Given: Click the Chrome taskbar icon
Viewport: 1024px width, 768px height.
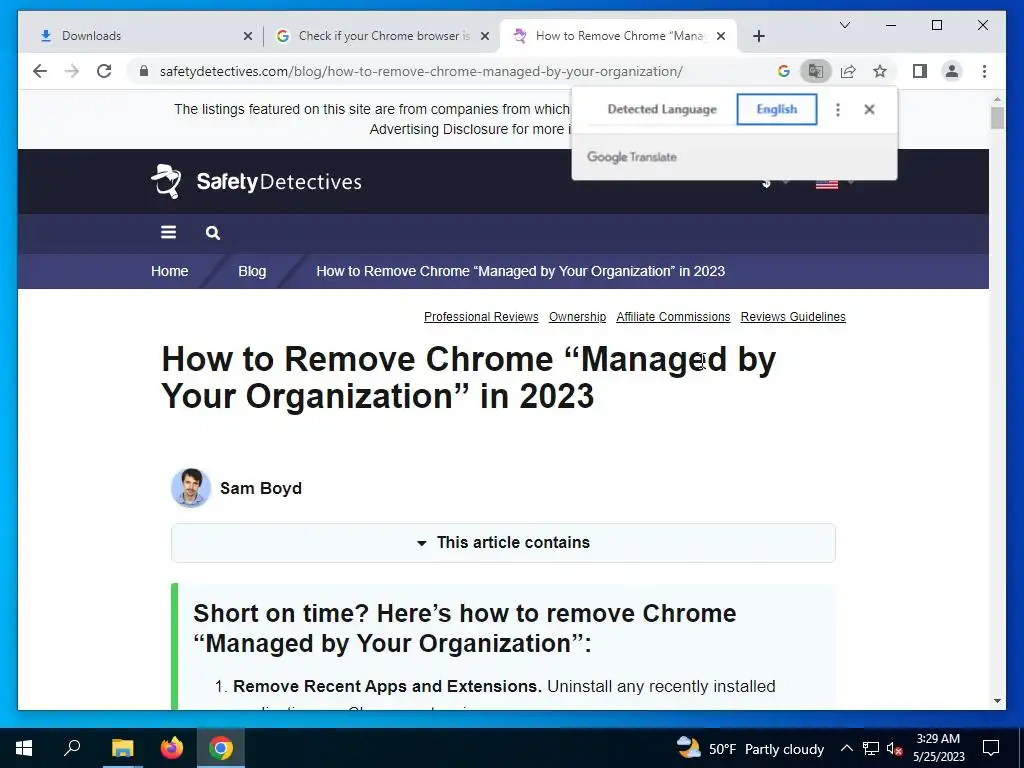Looking at the screenshot, I should point(221,748).
